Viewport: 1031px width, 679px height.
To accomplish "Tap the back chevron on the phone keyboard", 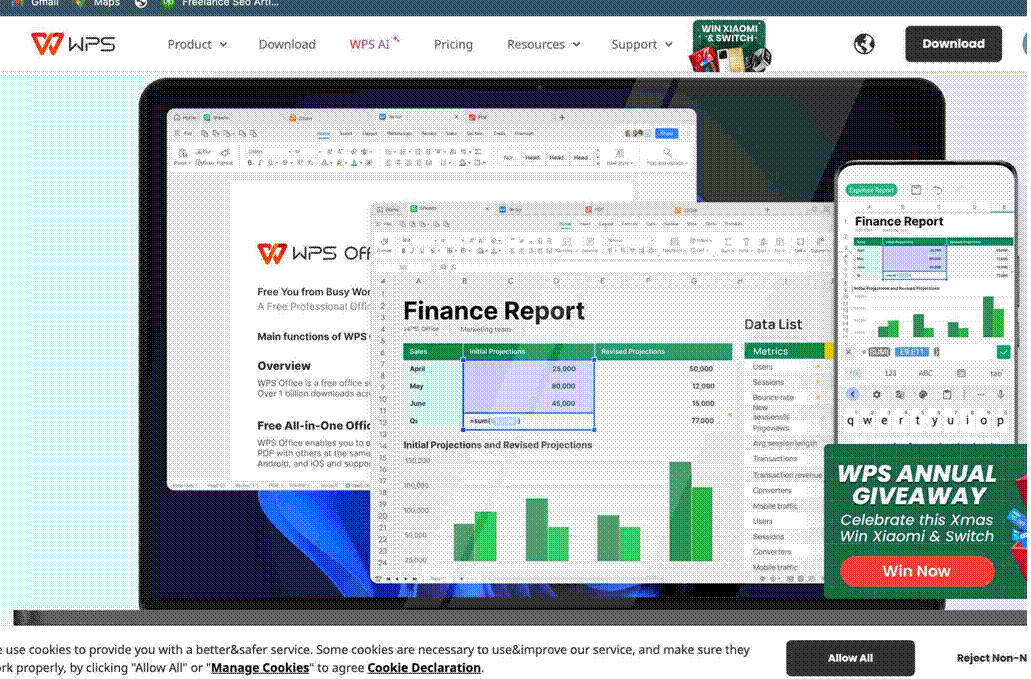I will [853, 394].
